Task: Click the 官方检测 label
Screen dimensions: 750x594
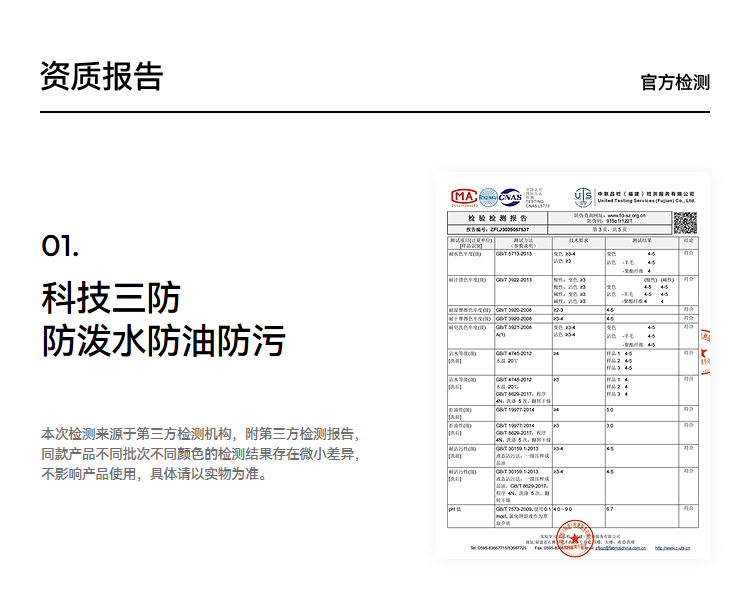Action: tap(675, 82)
